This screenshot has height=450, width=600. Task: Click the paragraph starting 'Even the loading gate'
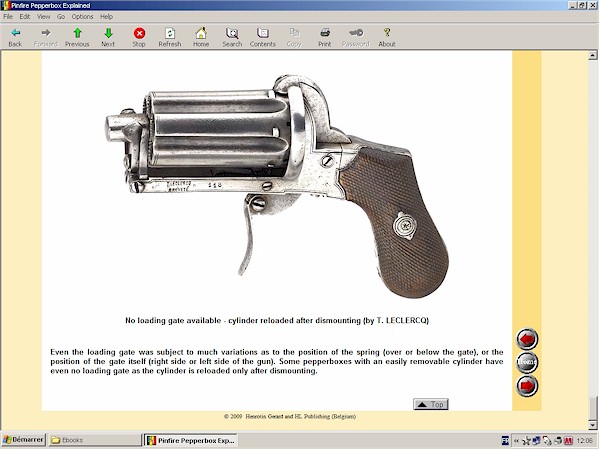[x=277, y=361]
